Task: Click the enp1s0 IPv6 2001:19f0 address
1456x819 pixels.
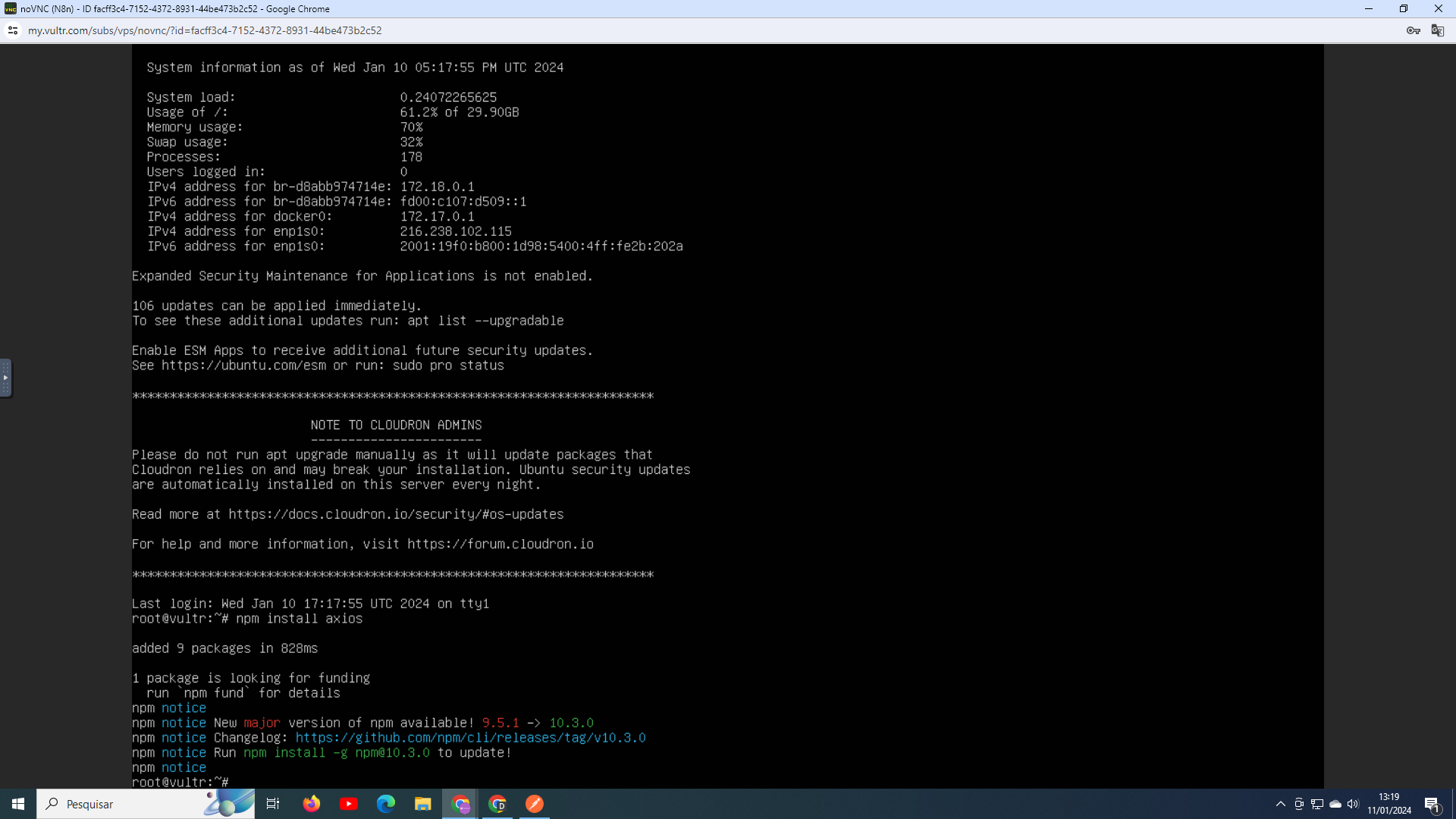Action: click(x=541, y=246)
